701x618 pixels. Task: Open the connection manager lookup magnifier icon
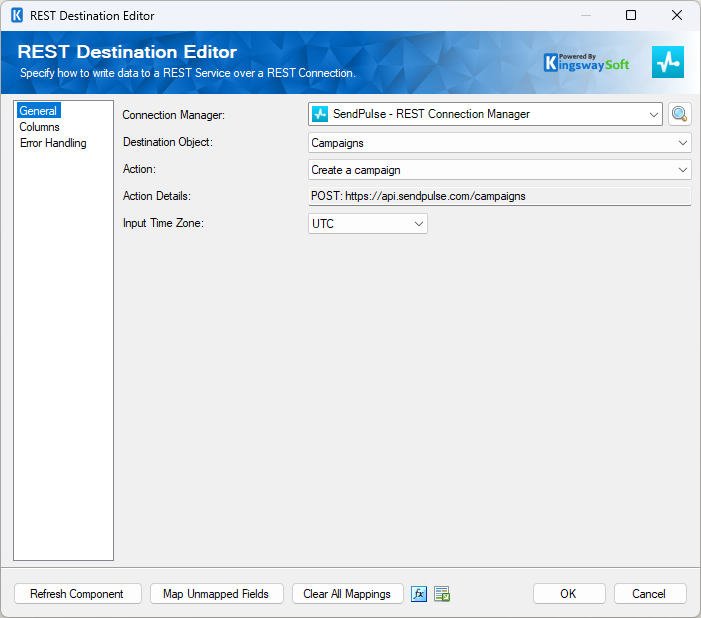679,114
